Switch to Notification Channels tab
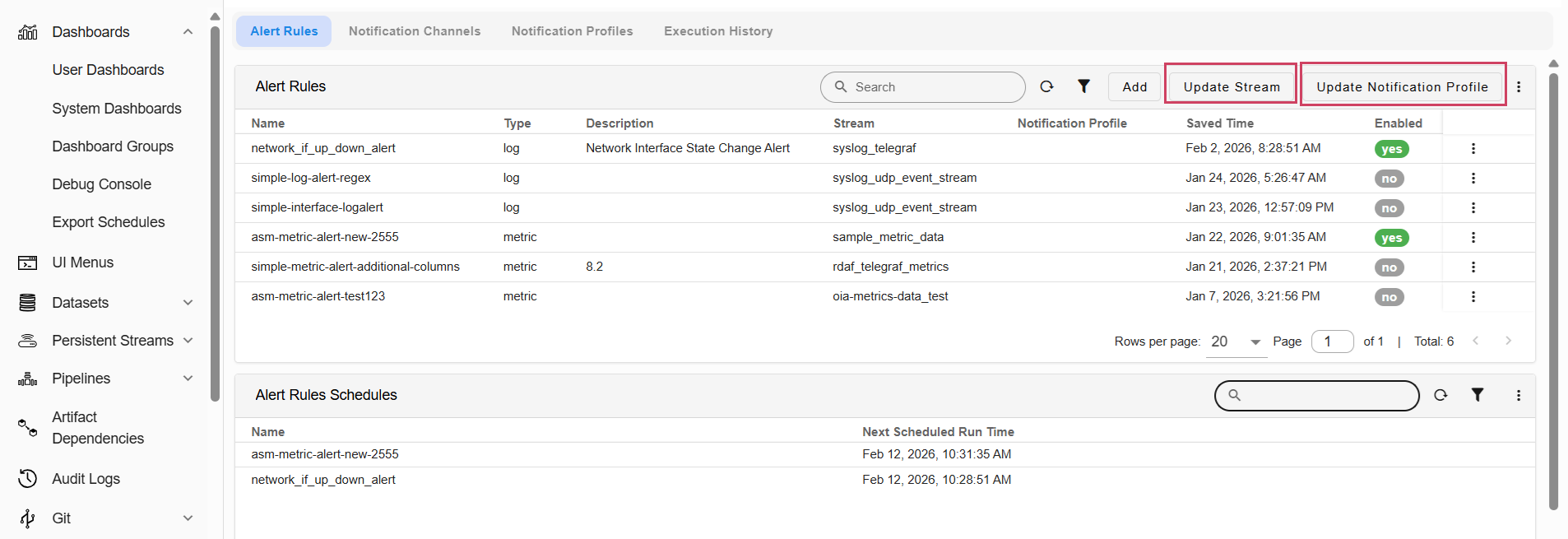The height and width of the screenshot is (539, 1568). pos(414,31)
